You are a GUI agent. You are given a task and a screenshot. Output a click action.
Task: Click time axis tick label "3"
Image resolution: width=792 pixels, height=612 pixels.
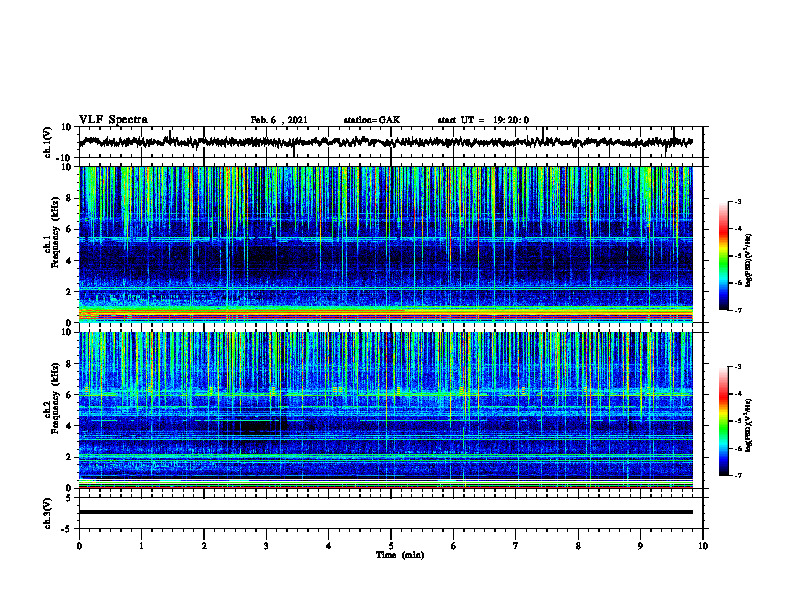click(x=266, y=546)
